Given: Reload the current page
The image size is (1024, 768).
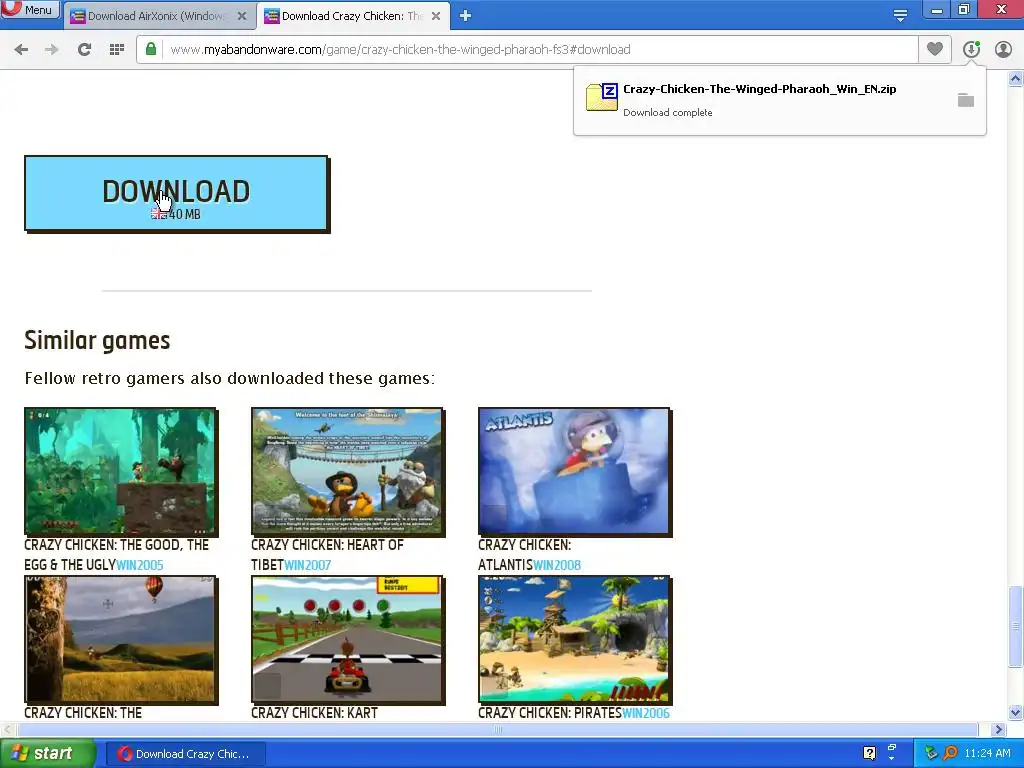Looking at the screenshot, I should [x=84, y=50].
